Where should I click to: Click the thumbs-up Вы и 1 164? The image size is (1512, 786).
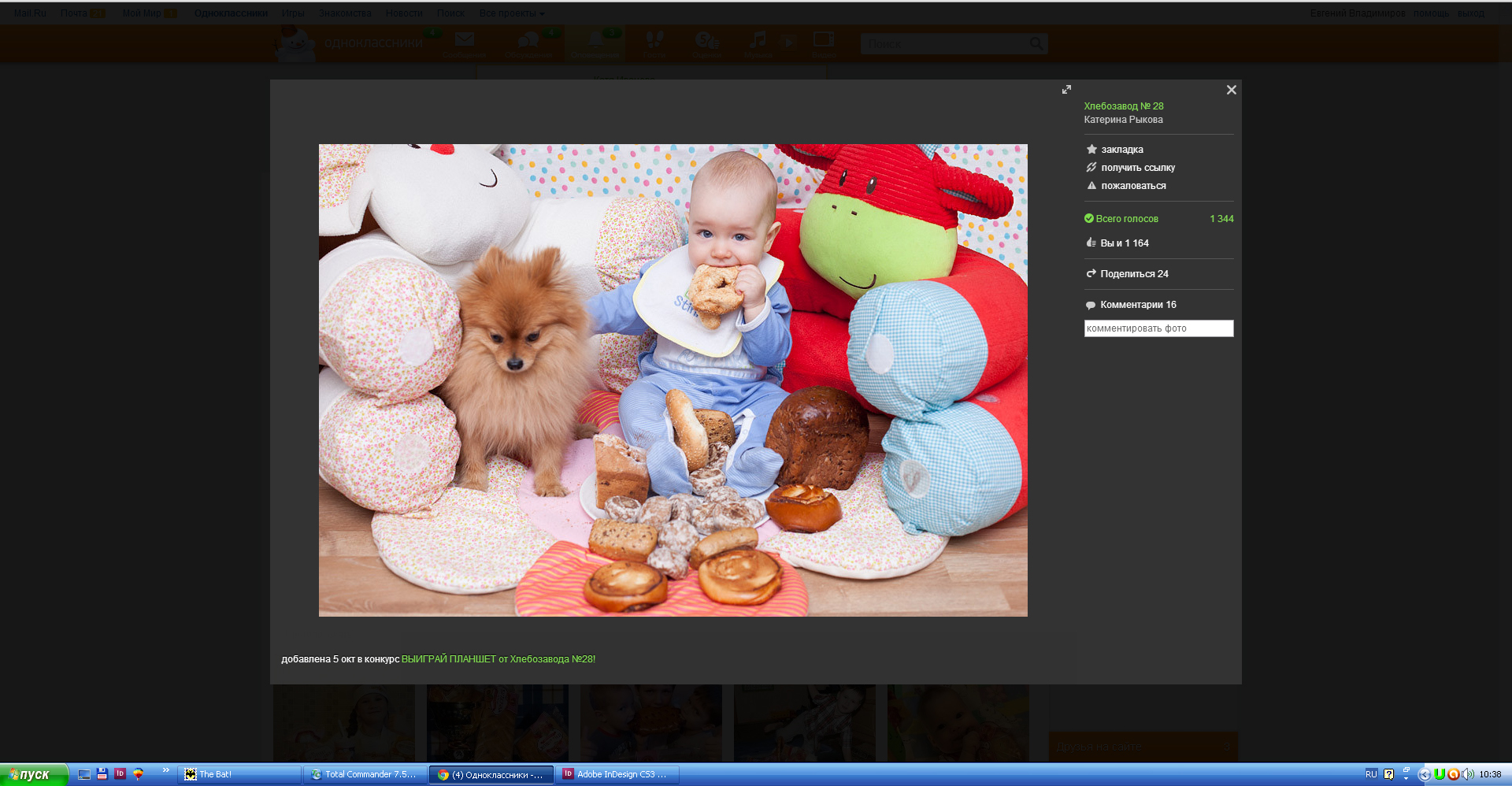1118,243
